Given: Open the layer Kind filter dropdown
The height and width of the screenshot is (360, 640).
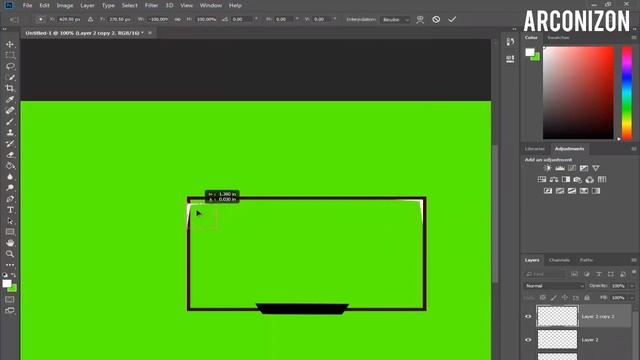Looking at the screenshot, I should [x=545, y=274].
